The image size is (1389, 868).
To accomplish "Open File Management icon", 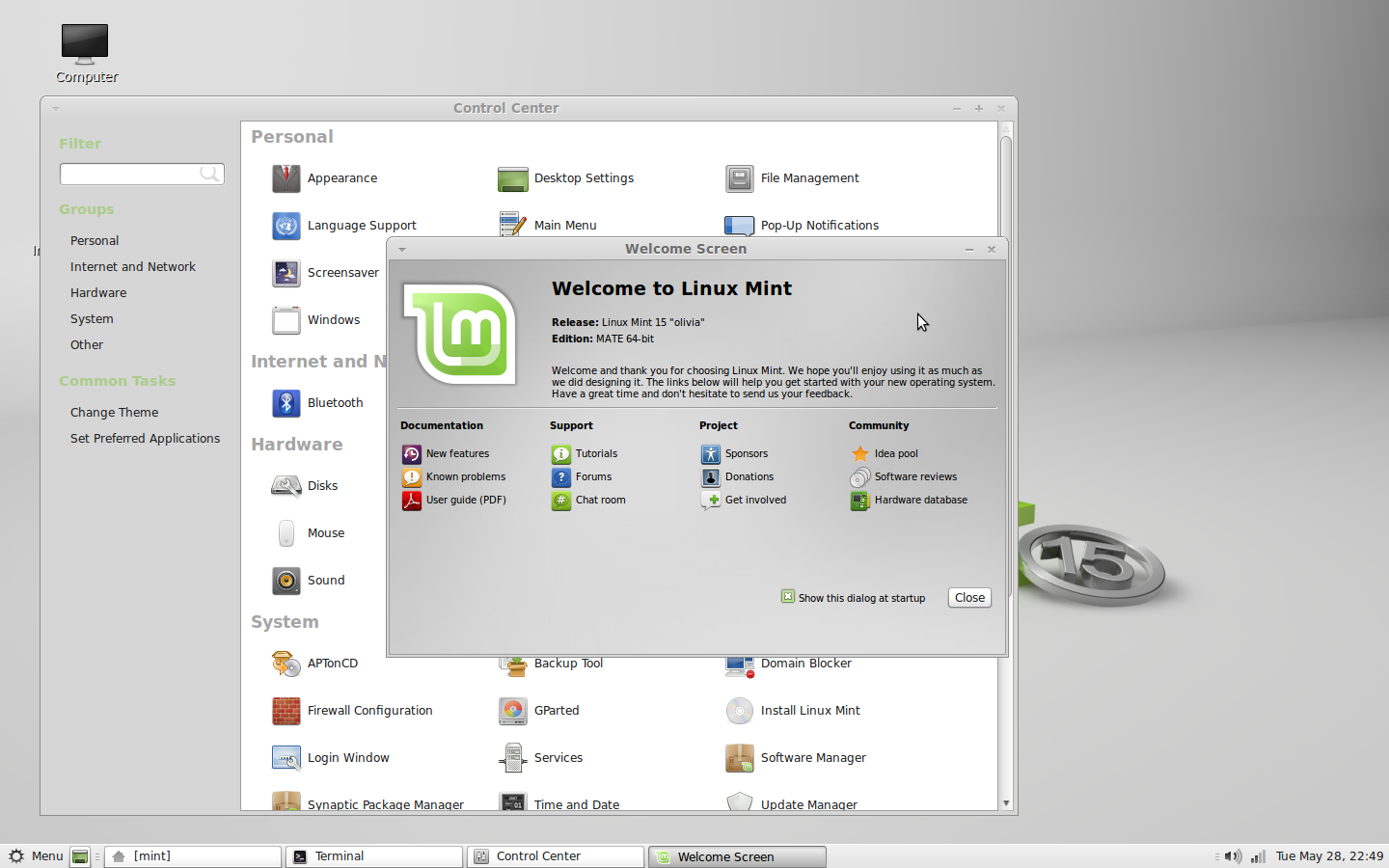I will pyautogui.click(x=740, y=178).
